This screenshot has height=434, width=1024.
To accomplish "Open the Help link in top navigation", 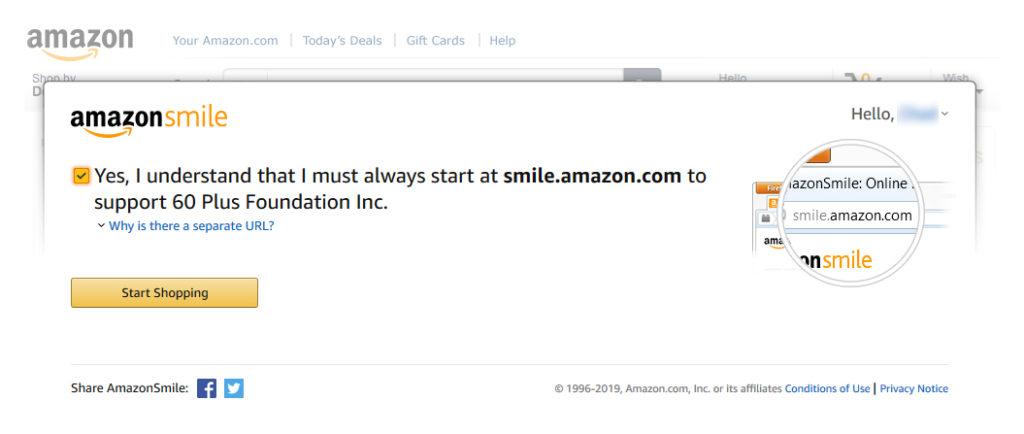I will point(502,40).
